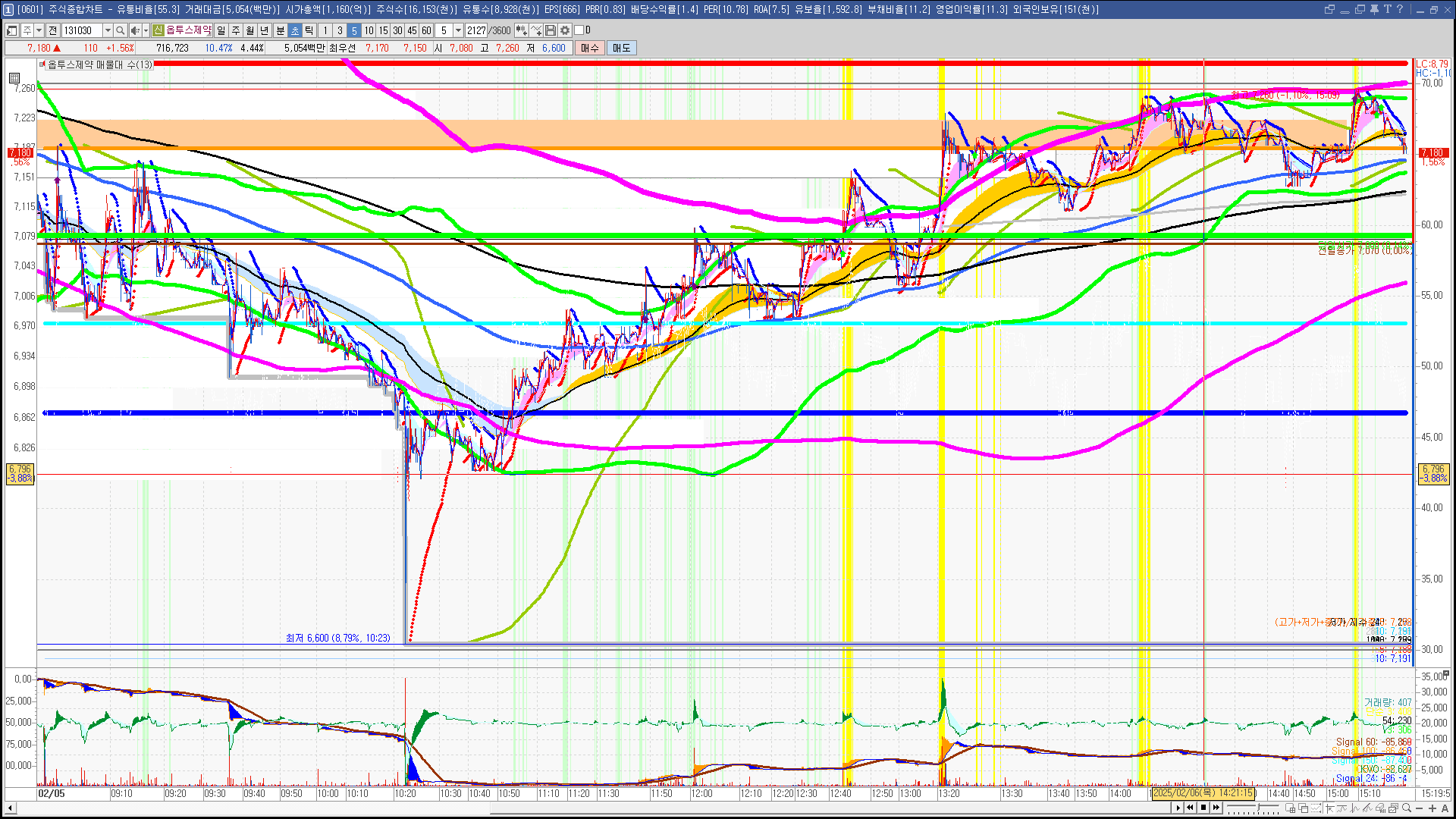This screenshot has height=819, width=1456.
Task: Open the stock code 131030 dropdown arrow
Action: click(x=108, y=30)
